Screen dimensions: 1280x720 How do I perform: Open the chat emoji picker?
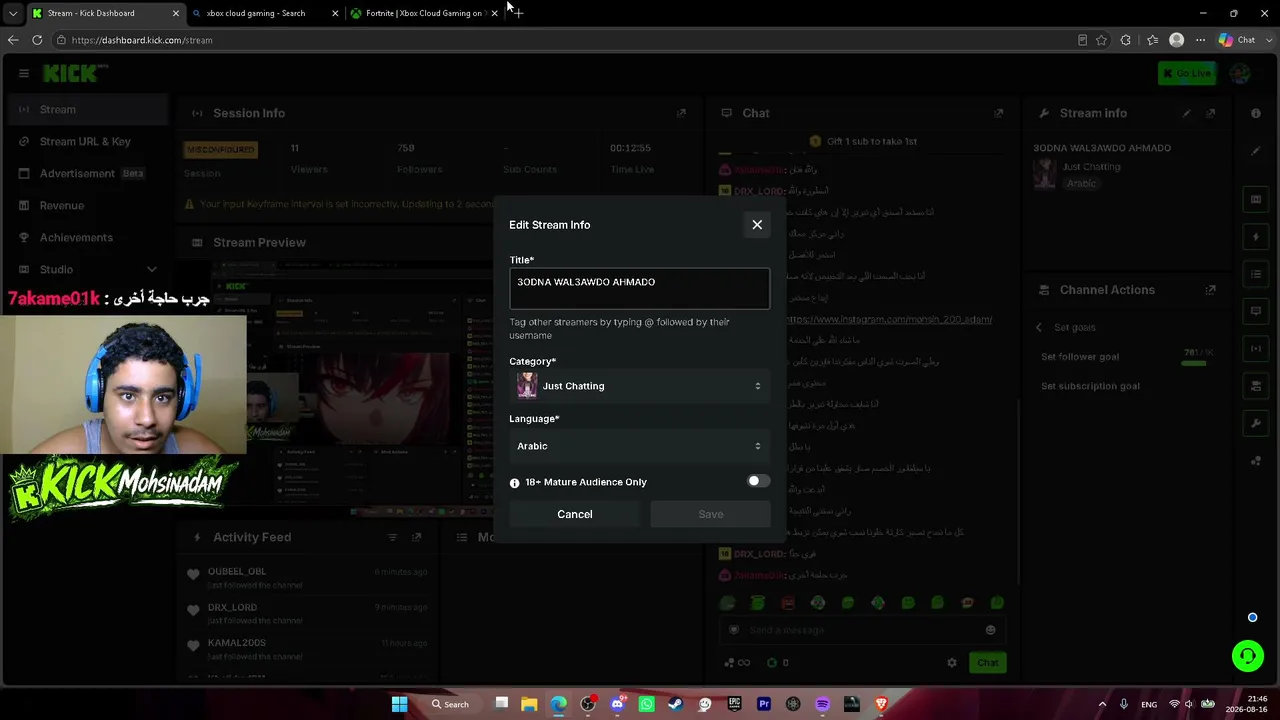[x=991, y=630]
